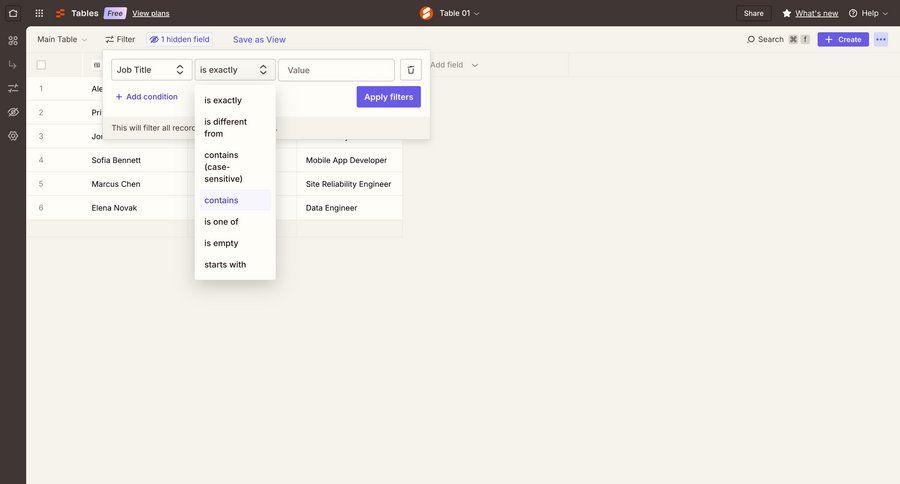Click the Tables logo icon
Viewport: 900px width, 484px height.
60,13
